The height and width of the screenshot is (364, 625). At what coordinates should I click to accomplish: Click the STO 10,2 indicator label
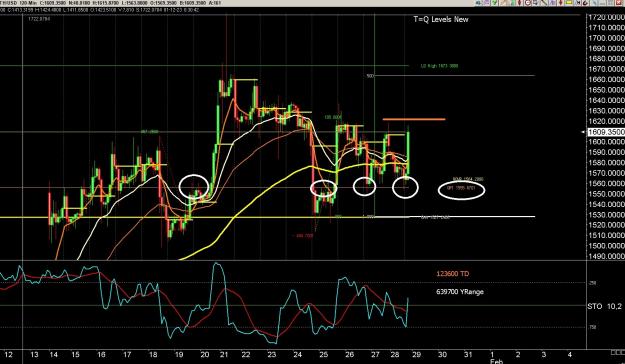[604, 306]
